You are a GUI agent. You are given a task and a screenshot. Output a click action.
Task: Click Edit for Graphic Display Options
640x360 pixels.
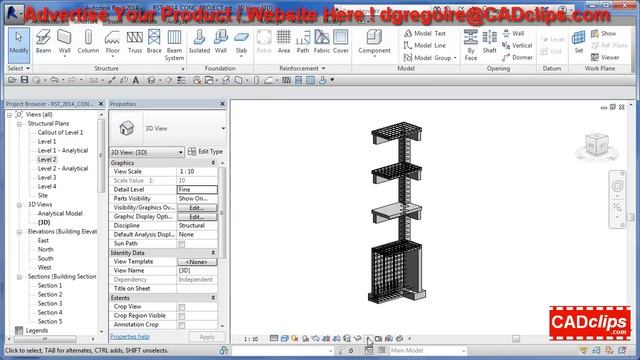pyautogui.click(x=197, y=217)
